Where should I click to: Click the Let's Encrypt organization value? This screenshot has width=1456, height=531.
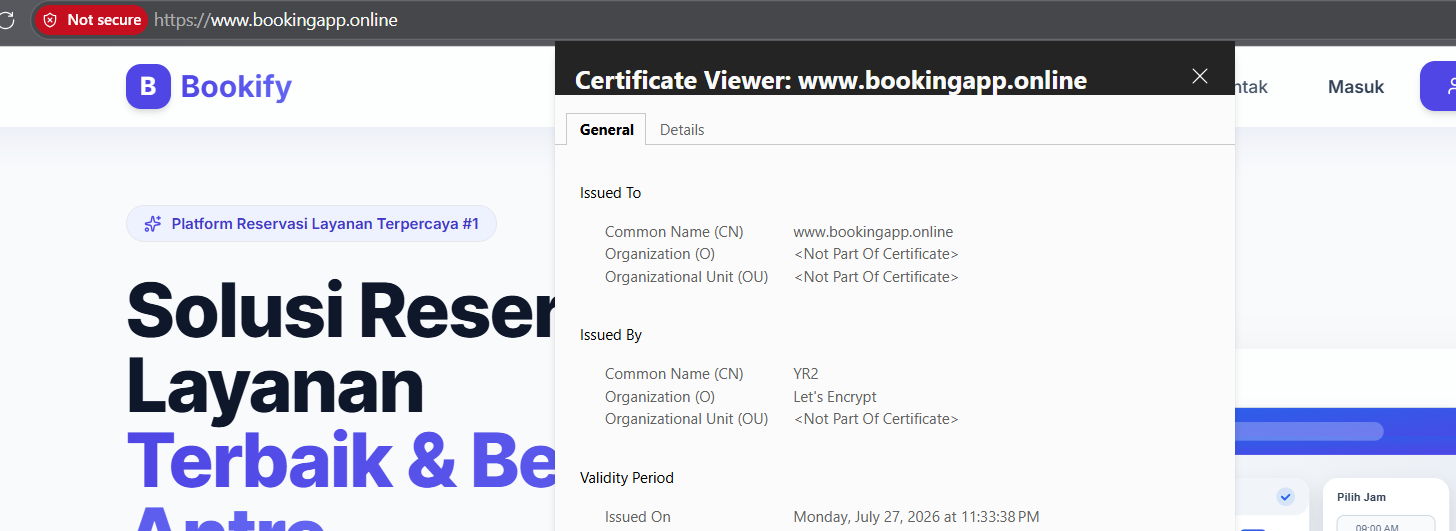[x=835, y=397]
